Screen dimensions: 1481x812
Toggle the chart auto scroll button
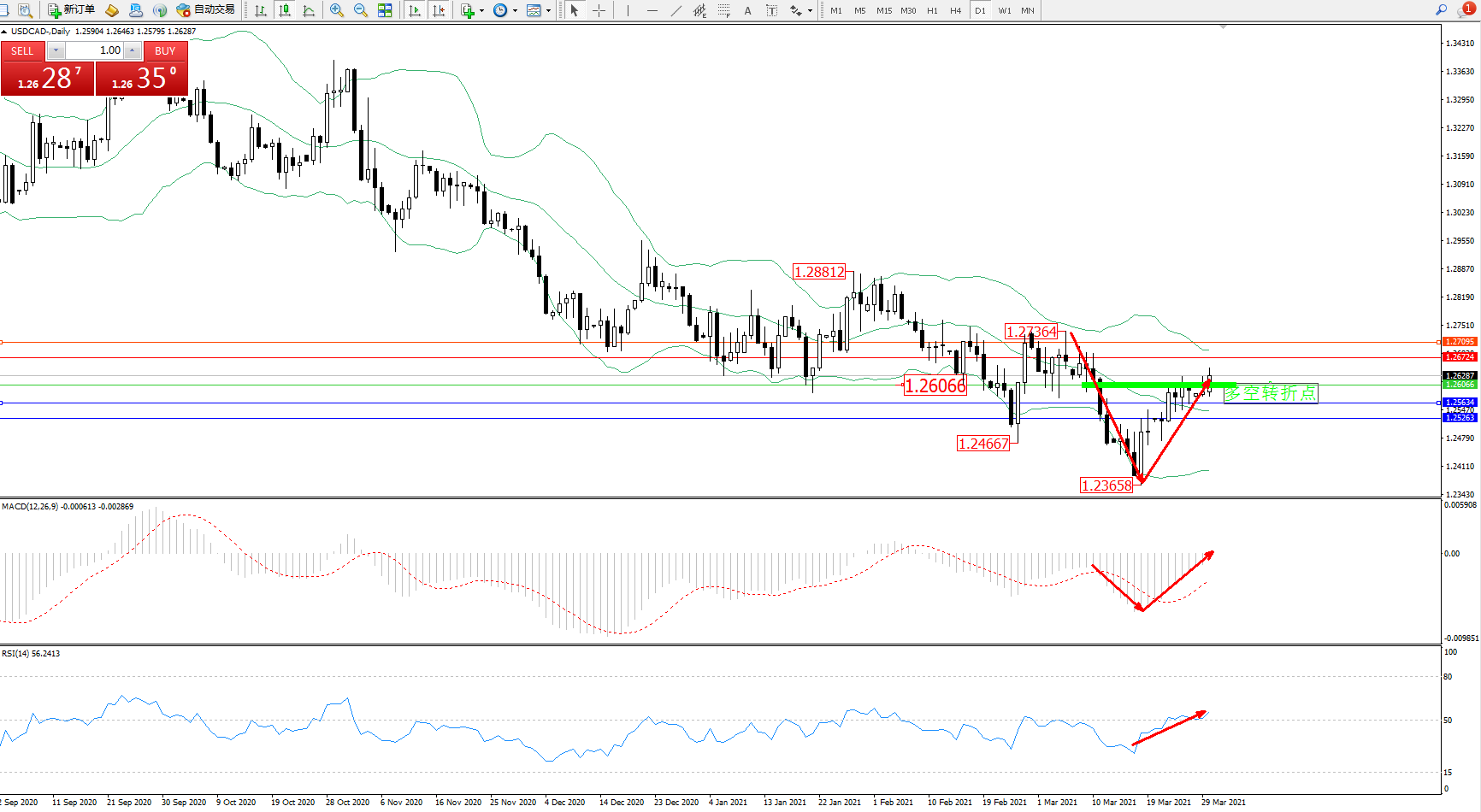[415, 10]
